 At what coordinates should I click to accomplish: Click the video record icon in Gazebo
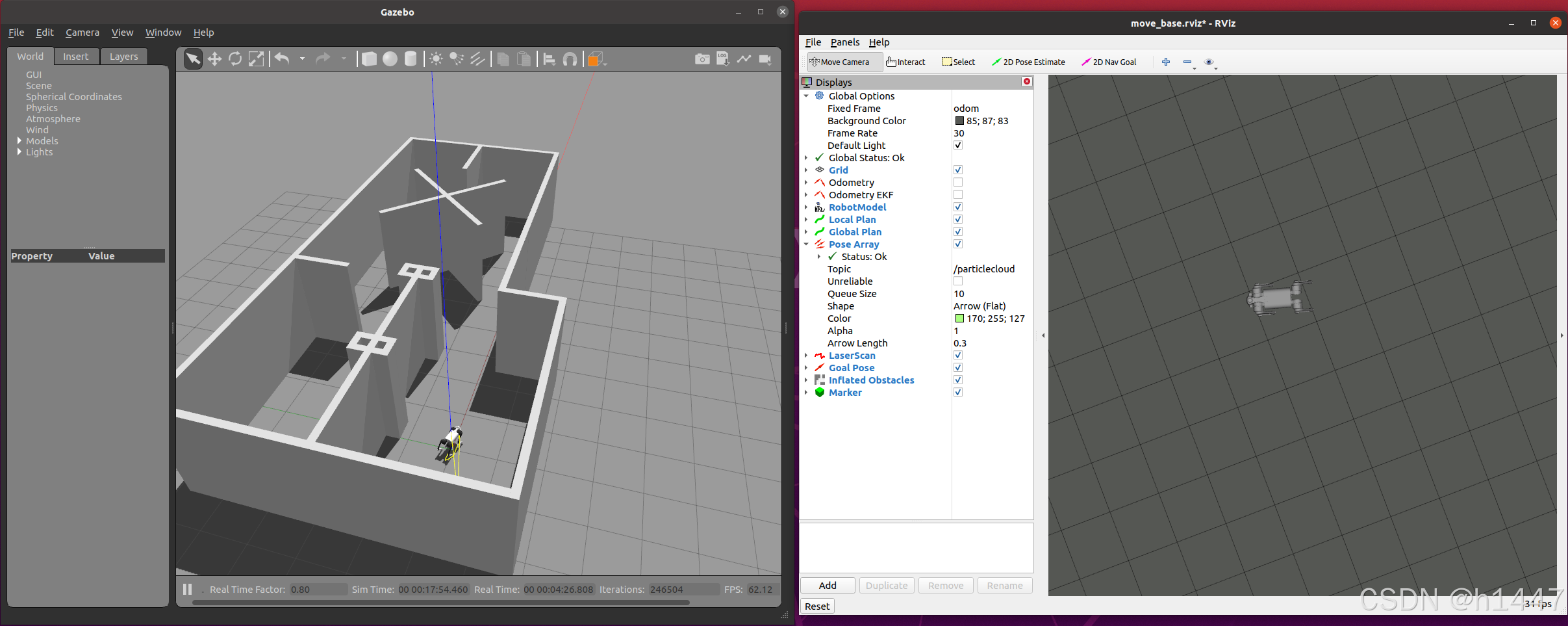pyautogui.click(x=765, y=59)
